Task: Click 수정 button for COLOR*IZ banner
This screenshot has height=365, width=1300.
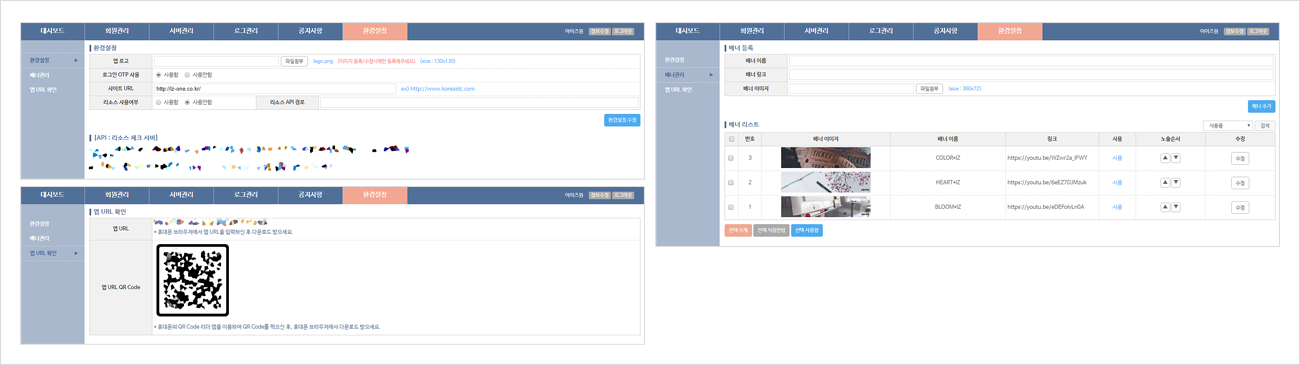Action: tap(1240, 158)
